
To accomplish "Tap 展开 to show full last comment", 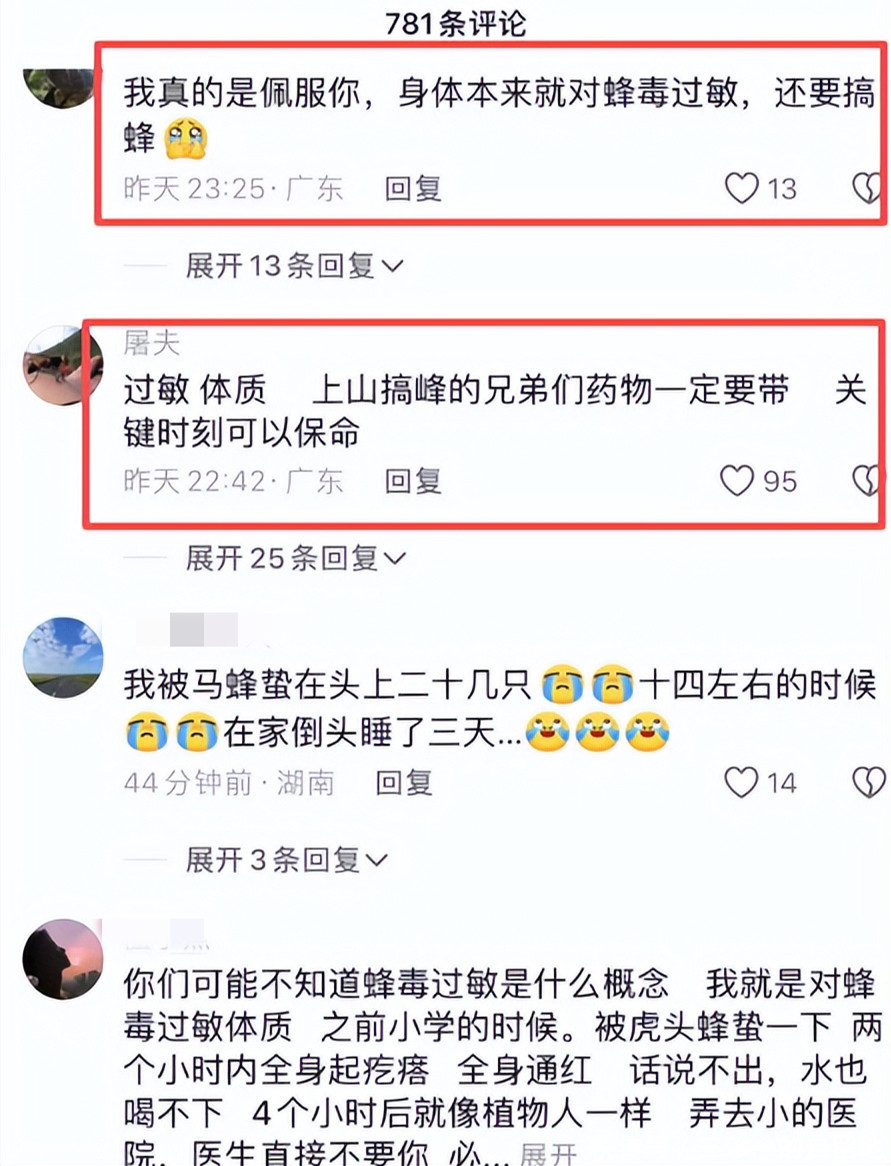I will click(548, 1154).
